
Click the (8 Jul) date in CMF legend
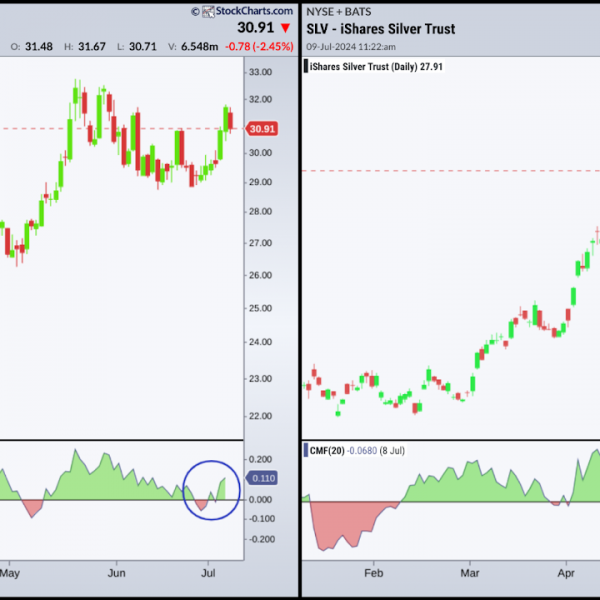[392, 451]
